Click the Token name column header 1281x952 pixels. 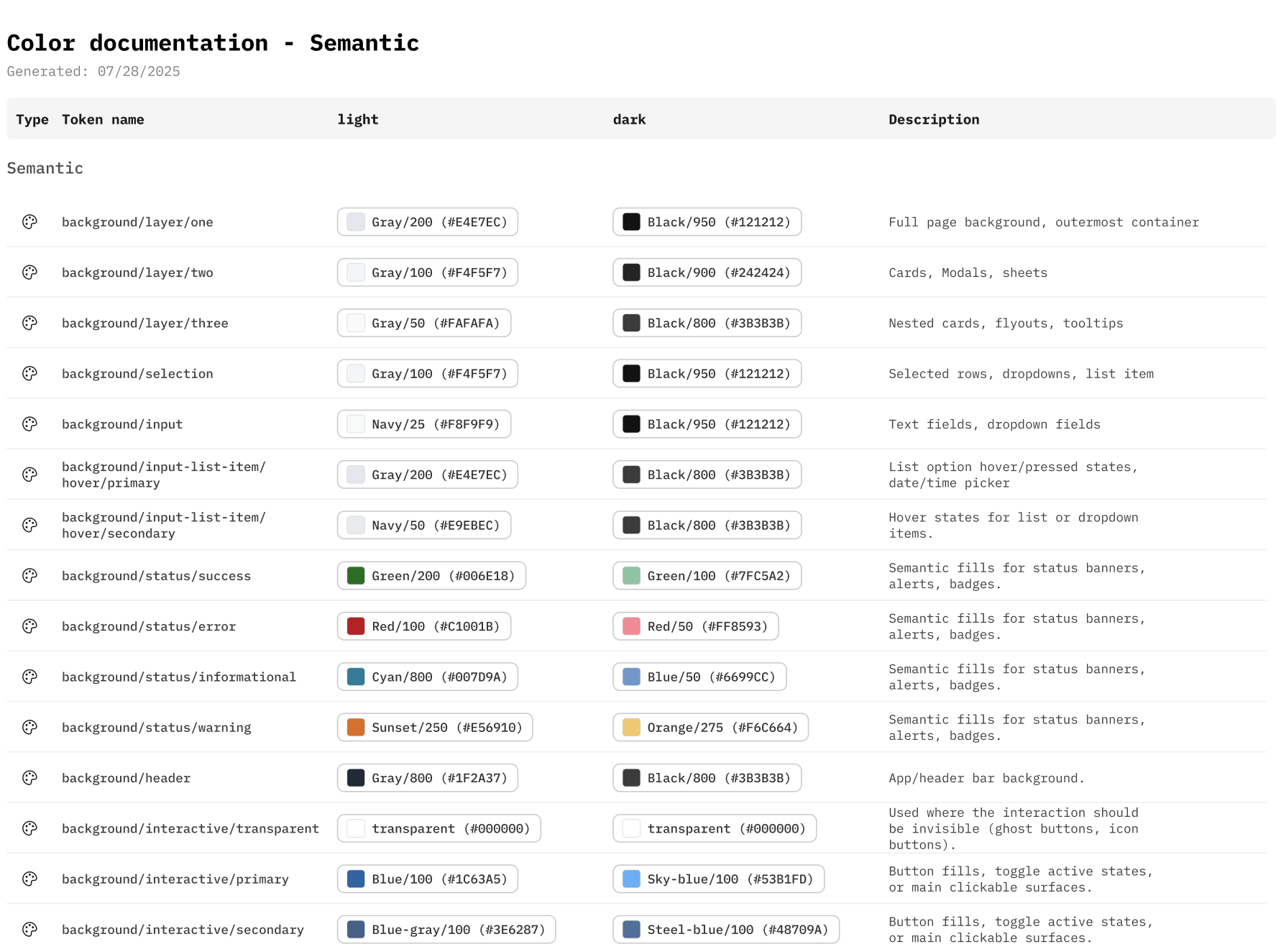tap(103, 119)
